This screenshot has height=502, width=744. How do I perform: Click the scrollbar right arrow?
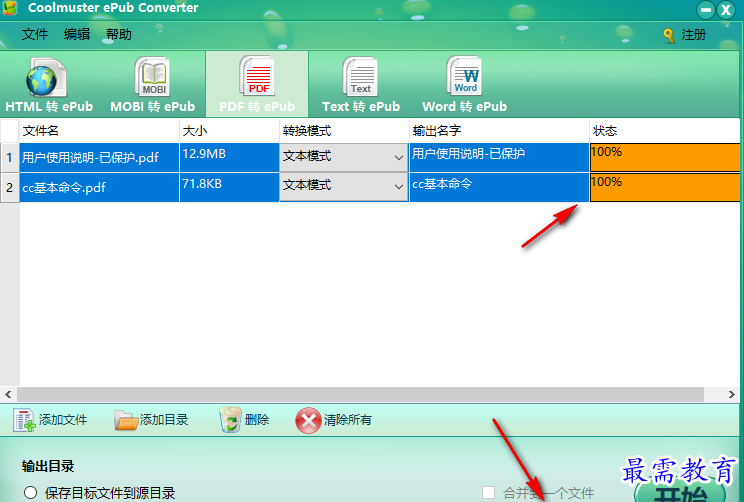click(731, 394)
